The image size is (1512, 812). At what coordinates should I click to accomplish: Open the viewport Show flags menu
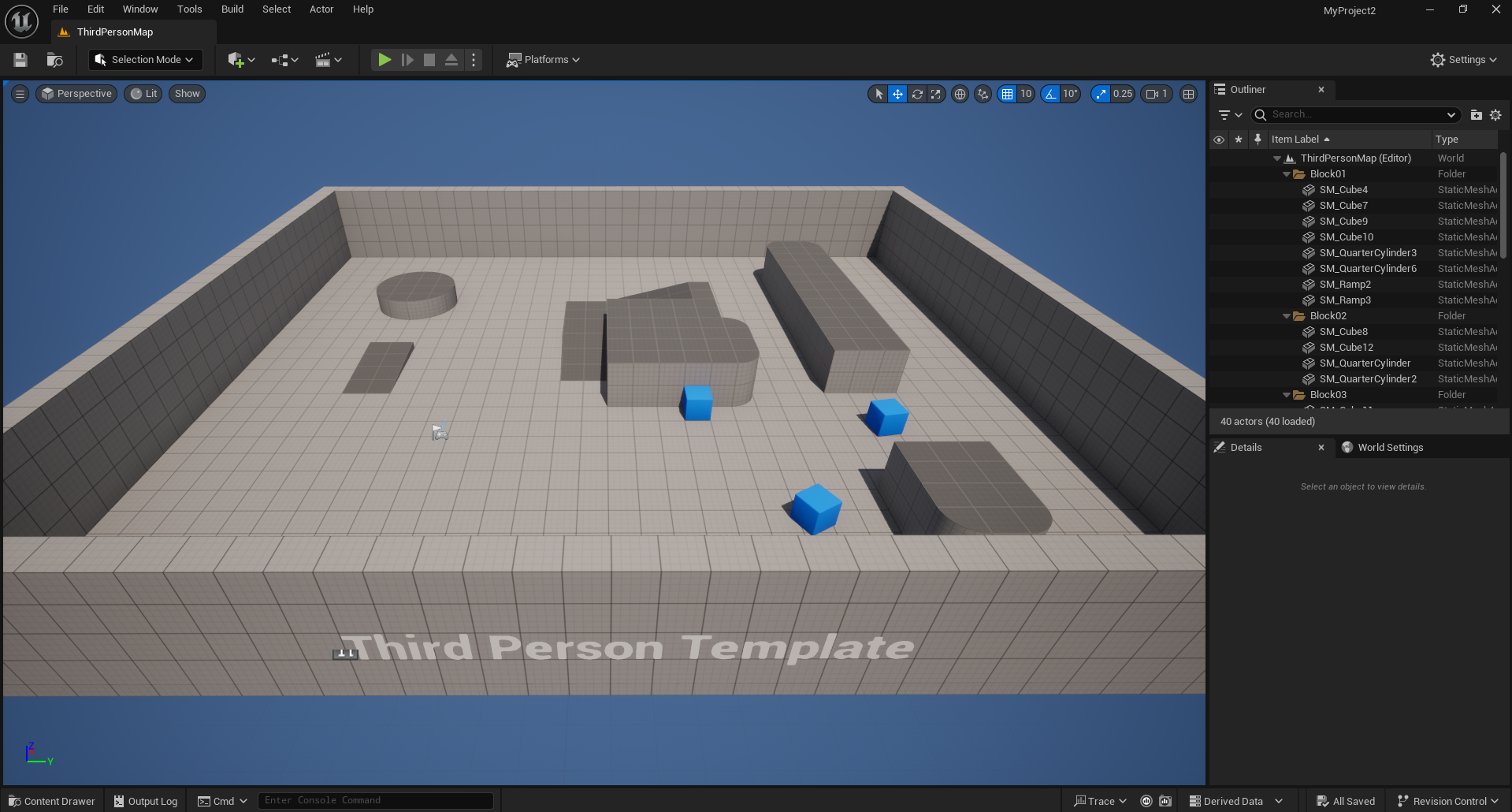[187, 94]
